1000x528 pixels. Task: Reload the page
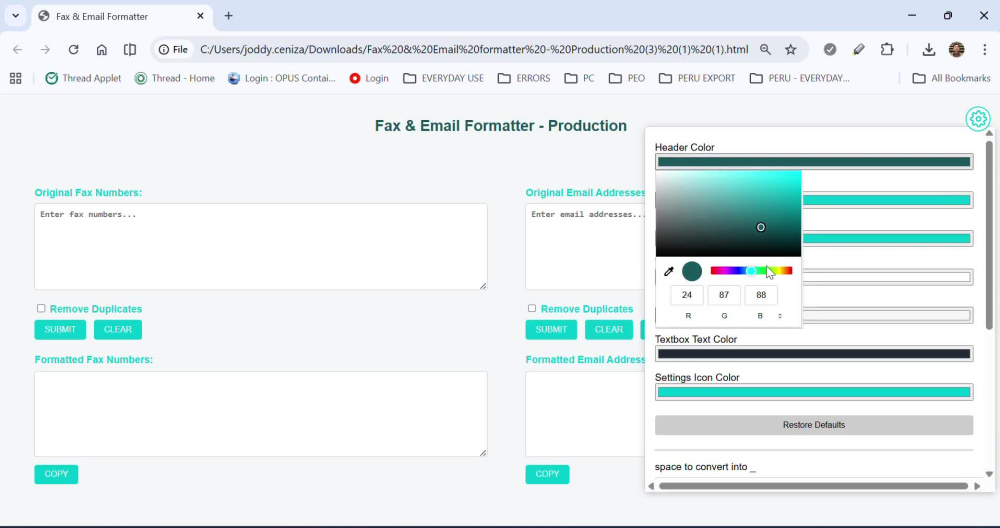coord(73,50)
